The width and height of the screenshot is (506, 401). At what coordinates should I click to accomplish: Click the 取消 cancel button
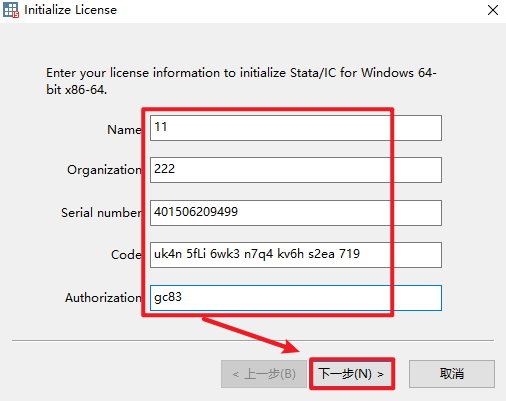click(x=452, y=374)
